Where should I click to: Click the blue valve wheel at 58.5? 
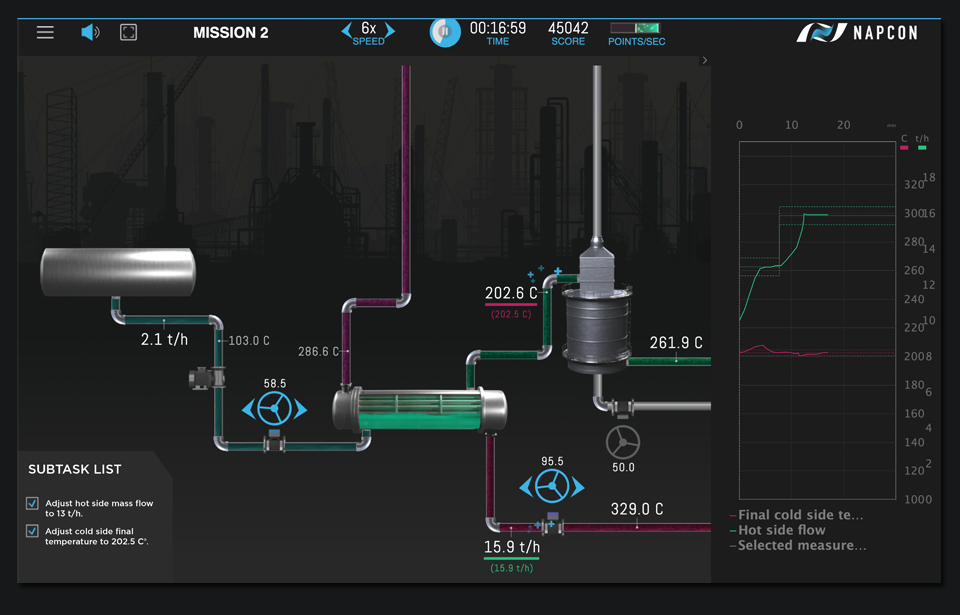(274, 409)
